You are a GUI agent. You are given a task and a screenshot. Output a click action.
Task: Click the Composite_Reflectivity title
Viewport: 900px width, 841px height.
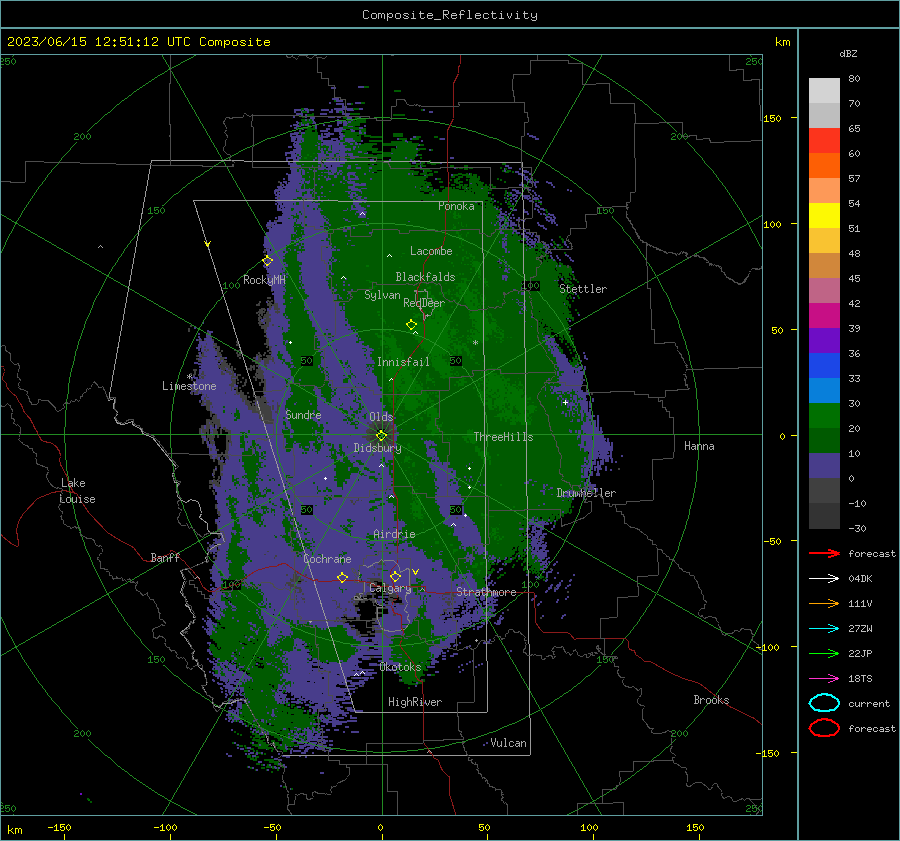[450, 15]
